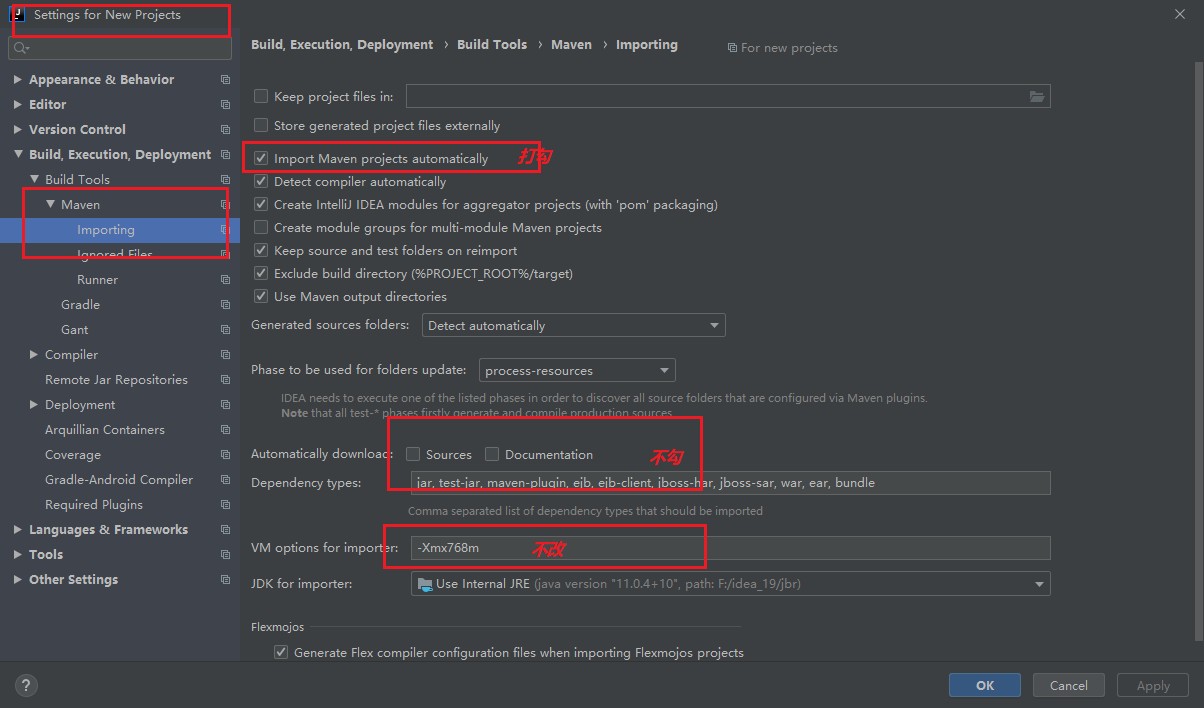Click the project-level icon beside Editor
Viewport: 1204px width, 708px height.
[225, 105]
